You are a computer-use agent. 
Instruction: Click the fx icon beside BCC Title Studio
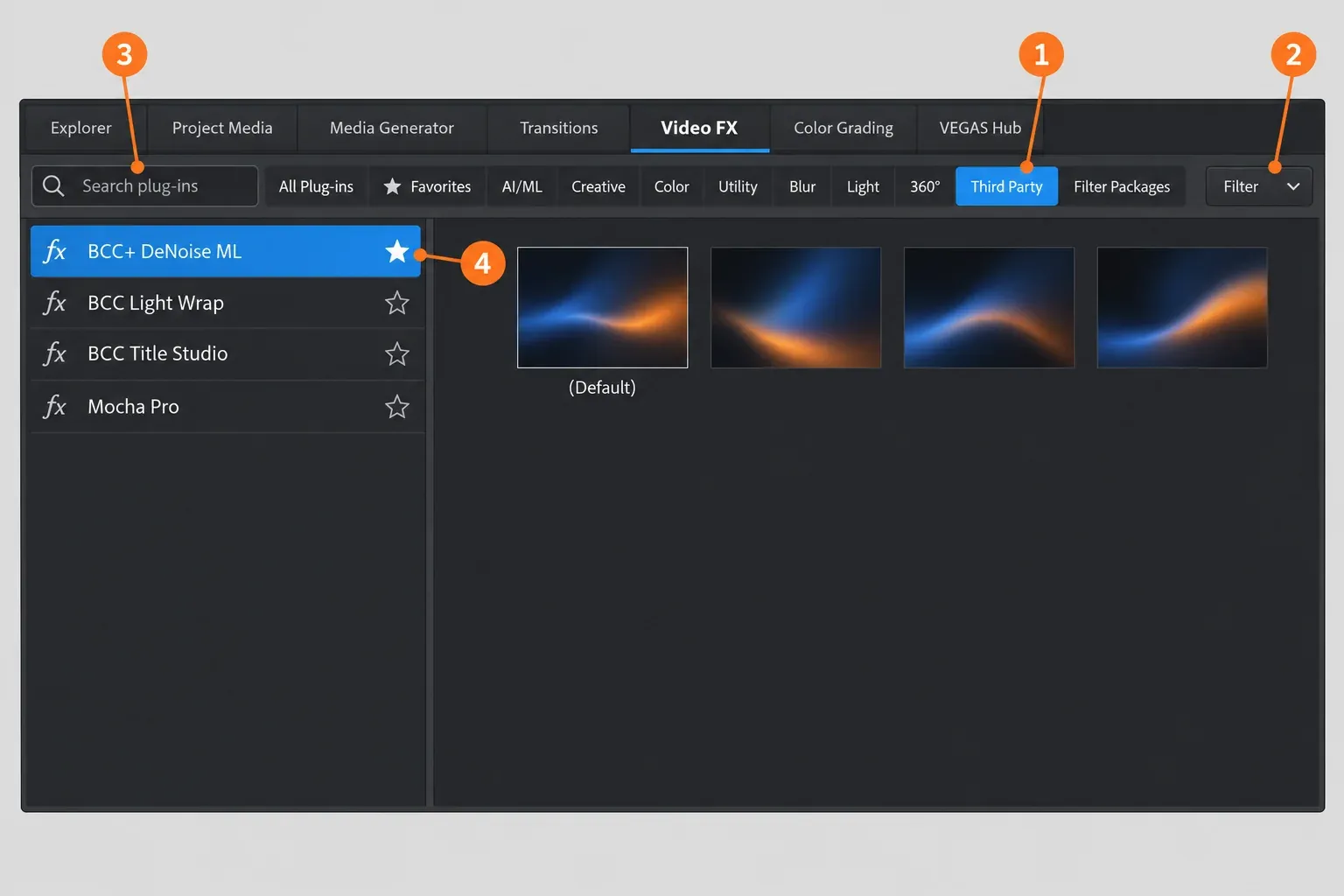[x=55, y=353]
